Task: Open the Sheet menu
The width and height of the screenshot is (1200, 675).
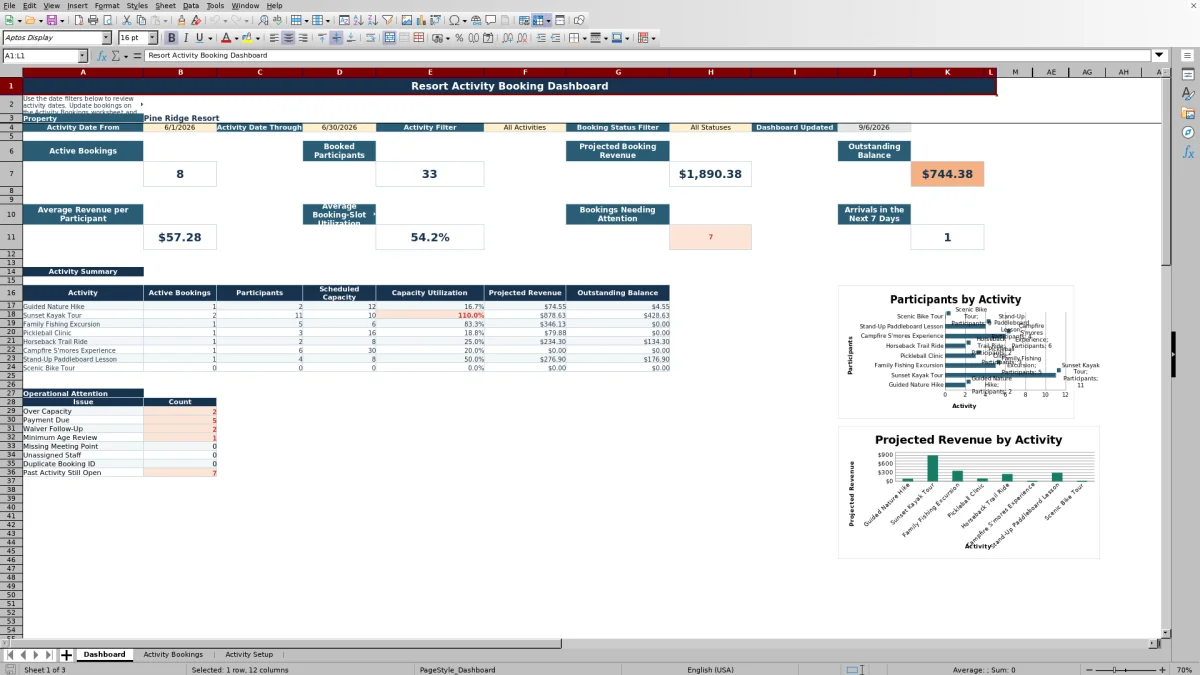Action: 165,5
